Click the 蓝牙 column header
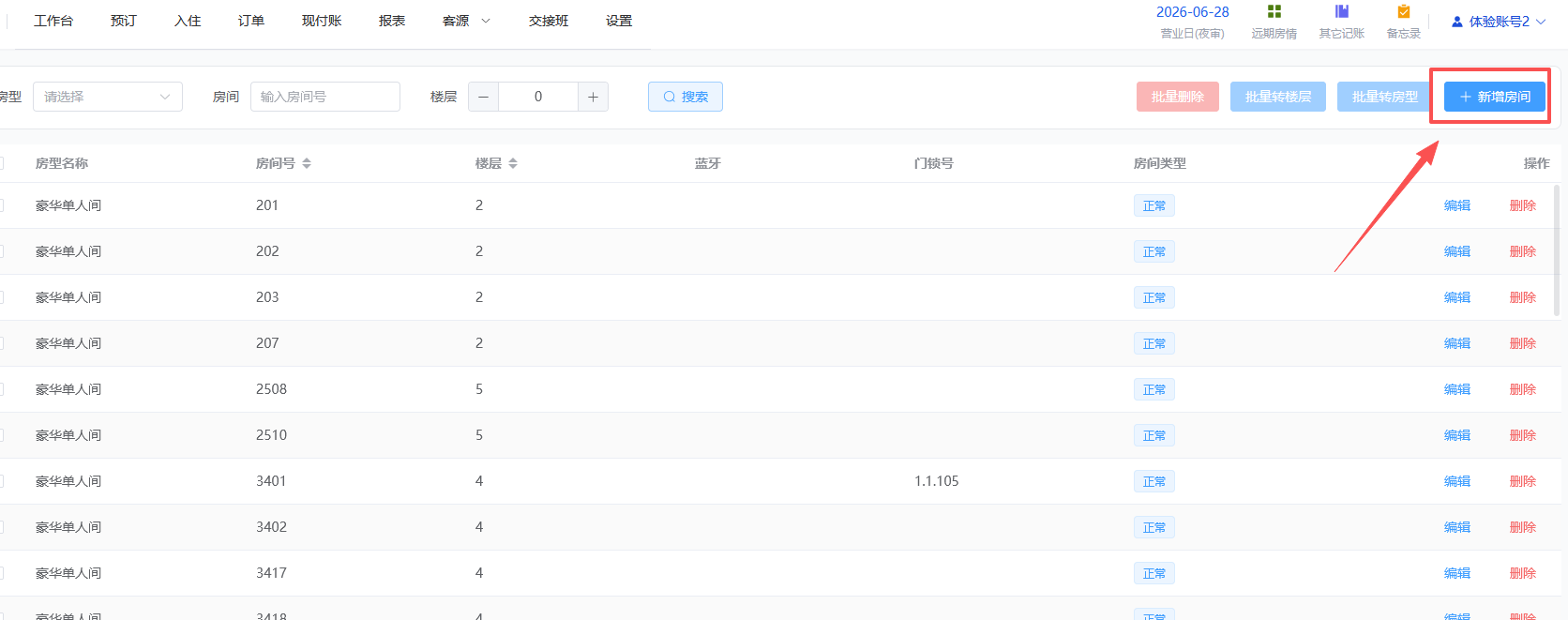 click(x=708, y=163)
